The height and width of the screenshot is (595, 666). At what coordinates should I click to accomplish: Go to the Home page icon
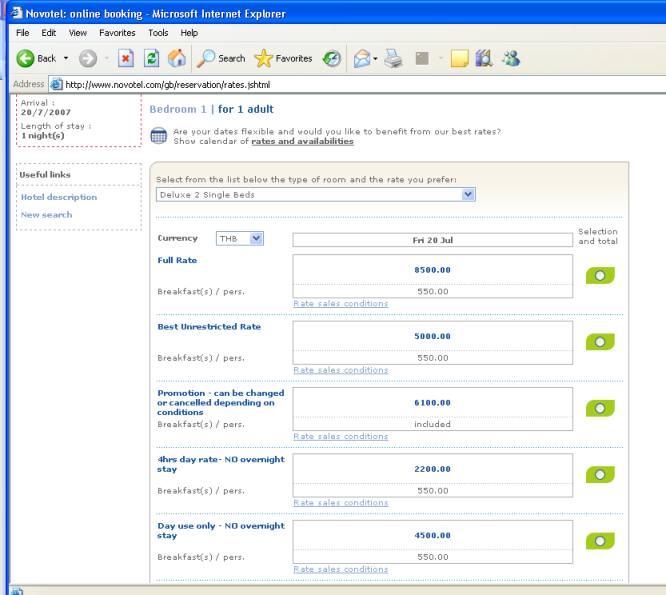[x=176, y=58]
